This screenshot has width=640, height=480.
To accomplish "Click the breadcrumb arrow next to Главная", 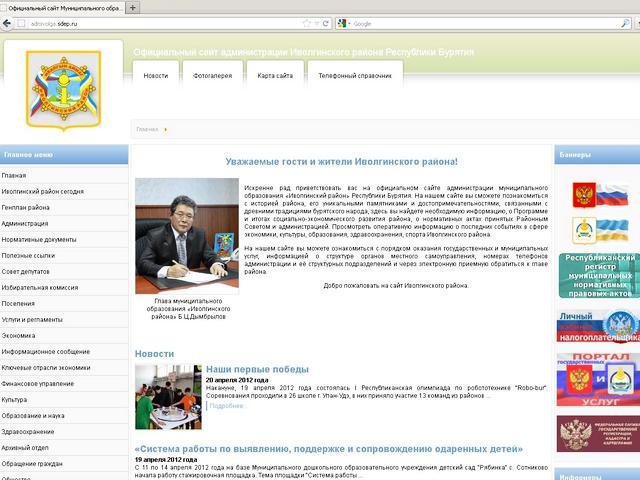I will click(x=166, y=130).
